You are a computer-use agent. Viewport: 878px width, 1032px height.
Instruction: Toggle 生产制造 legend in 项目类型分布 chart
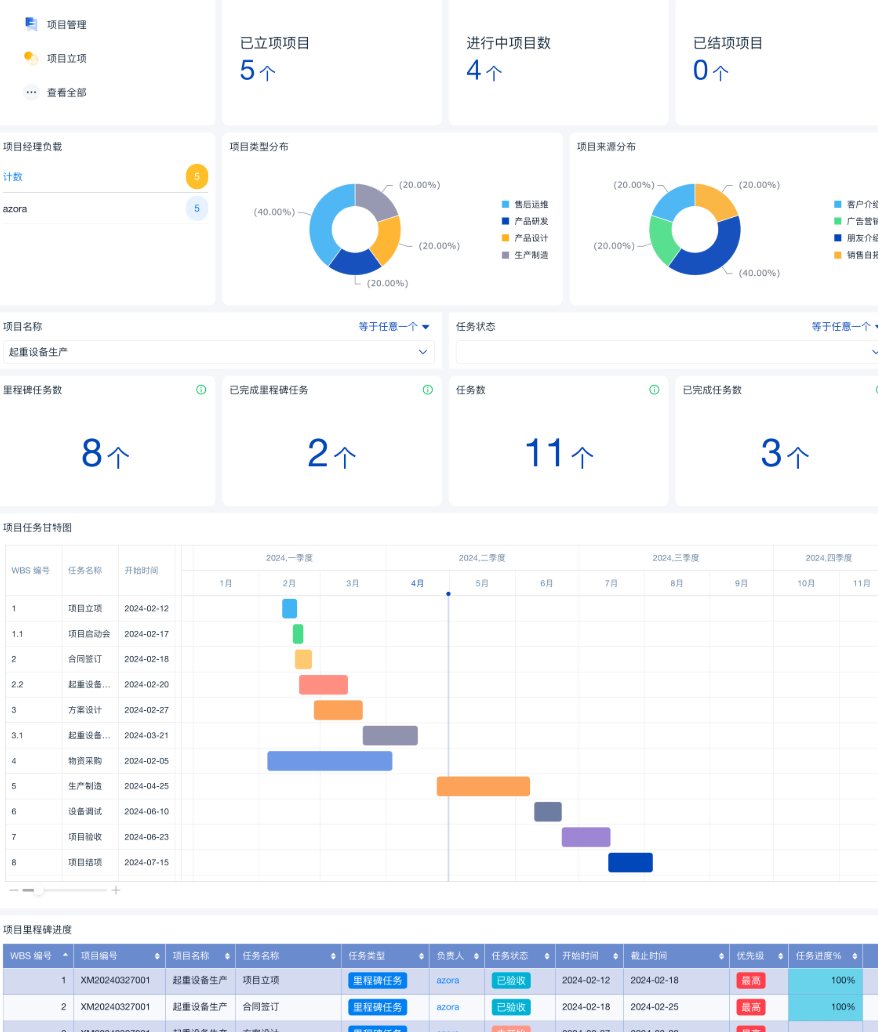pyautogui.click(x=525, y=255)
